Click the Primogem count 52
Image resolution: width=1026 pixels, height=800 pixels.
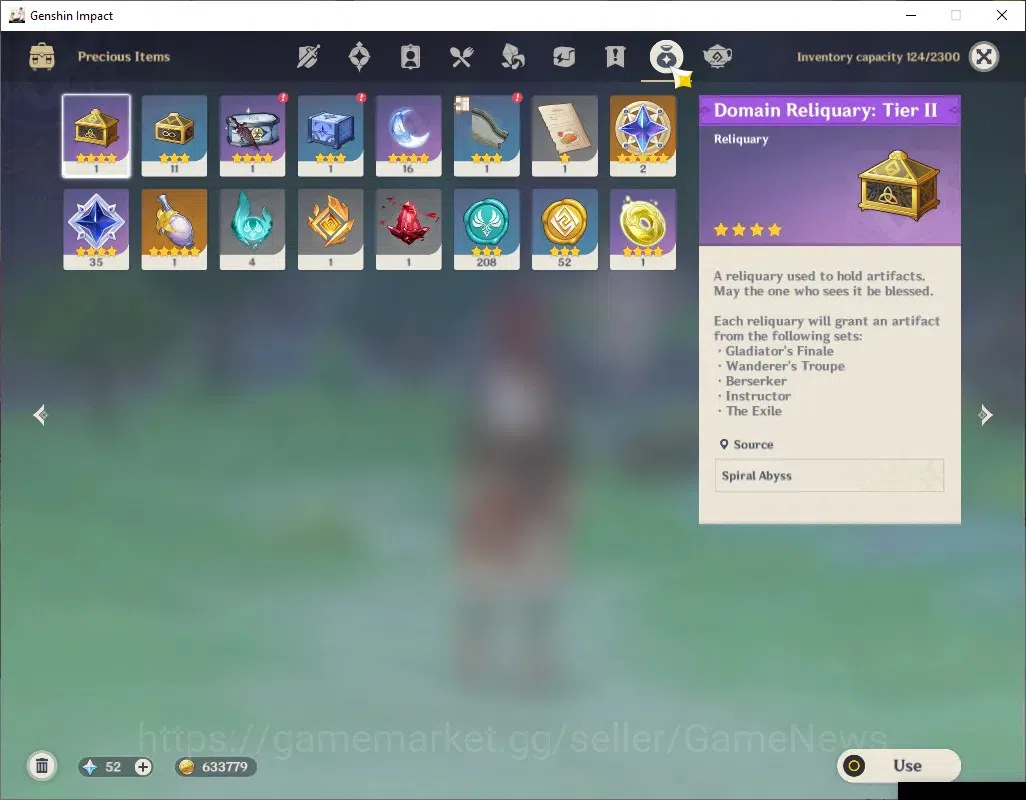pyautogui.click(x=113, y=767)
